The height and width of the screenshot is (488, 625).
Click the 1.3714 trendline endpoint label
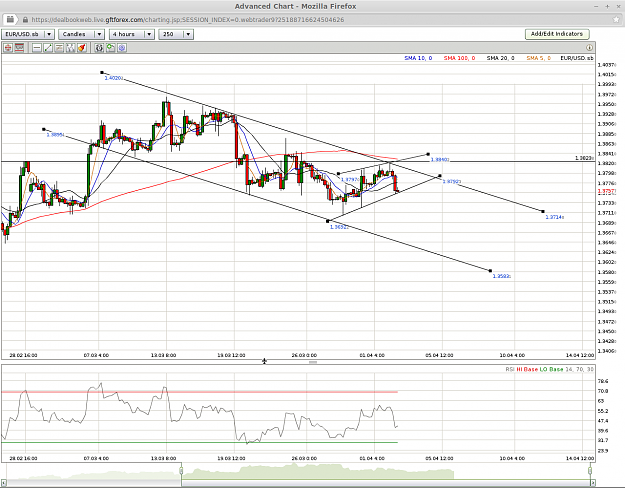[x=554, y=217]
